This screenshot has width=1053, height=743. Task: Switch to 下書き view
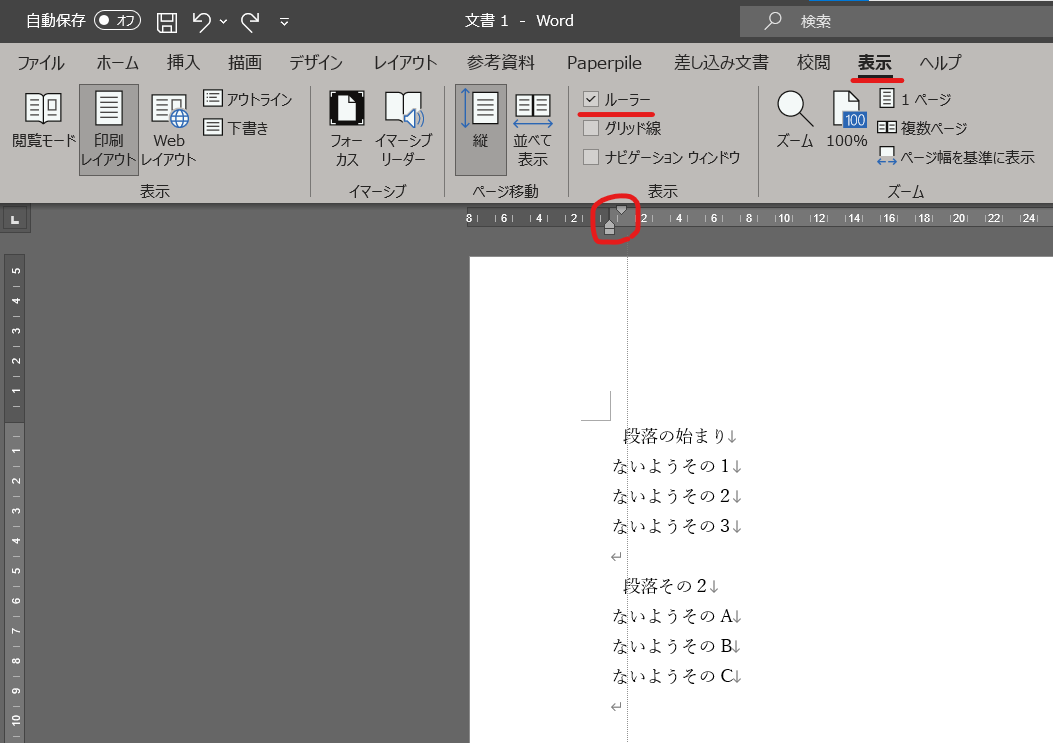coord(236,128)
